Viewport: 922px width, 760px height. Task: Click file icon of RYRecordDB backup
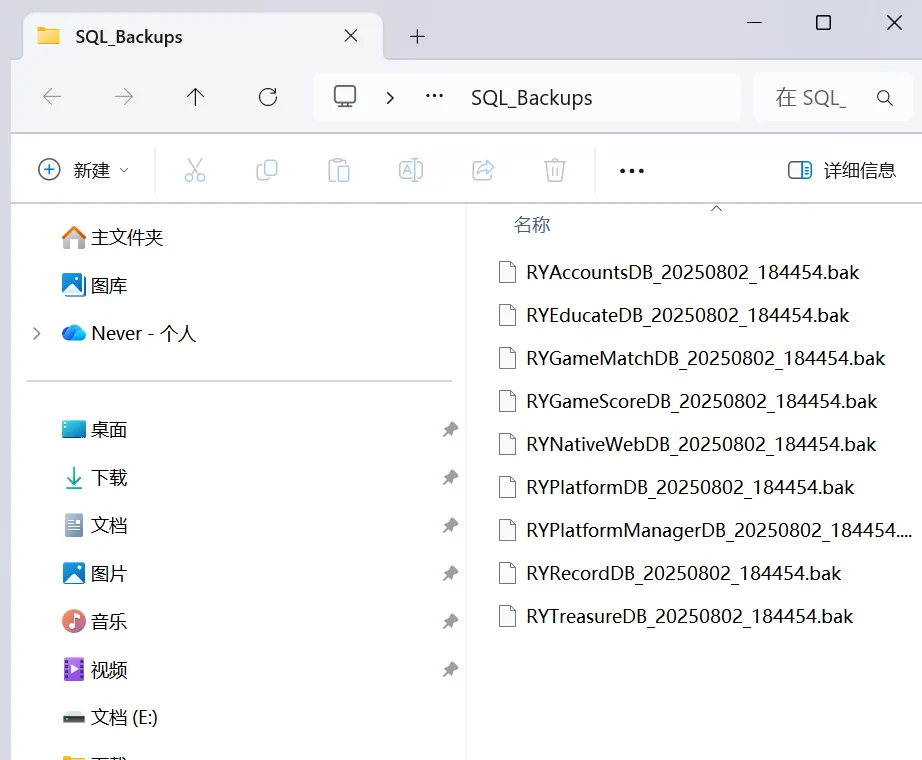pyautogui.click(x=507, y=573)
